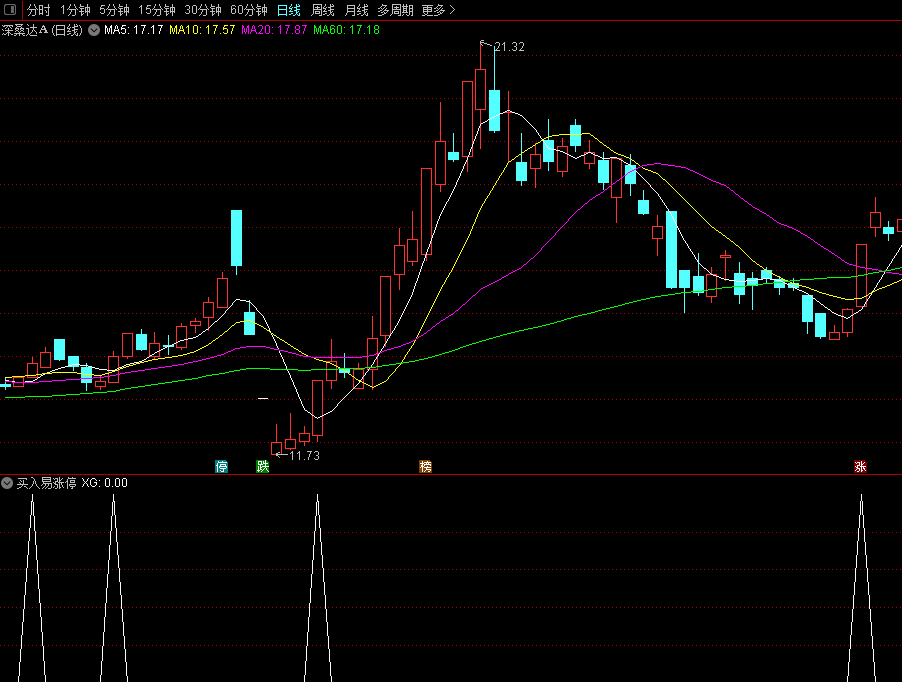Click the green 跌 event marker icon

pyautogui.click(x=262, y=466)
